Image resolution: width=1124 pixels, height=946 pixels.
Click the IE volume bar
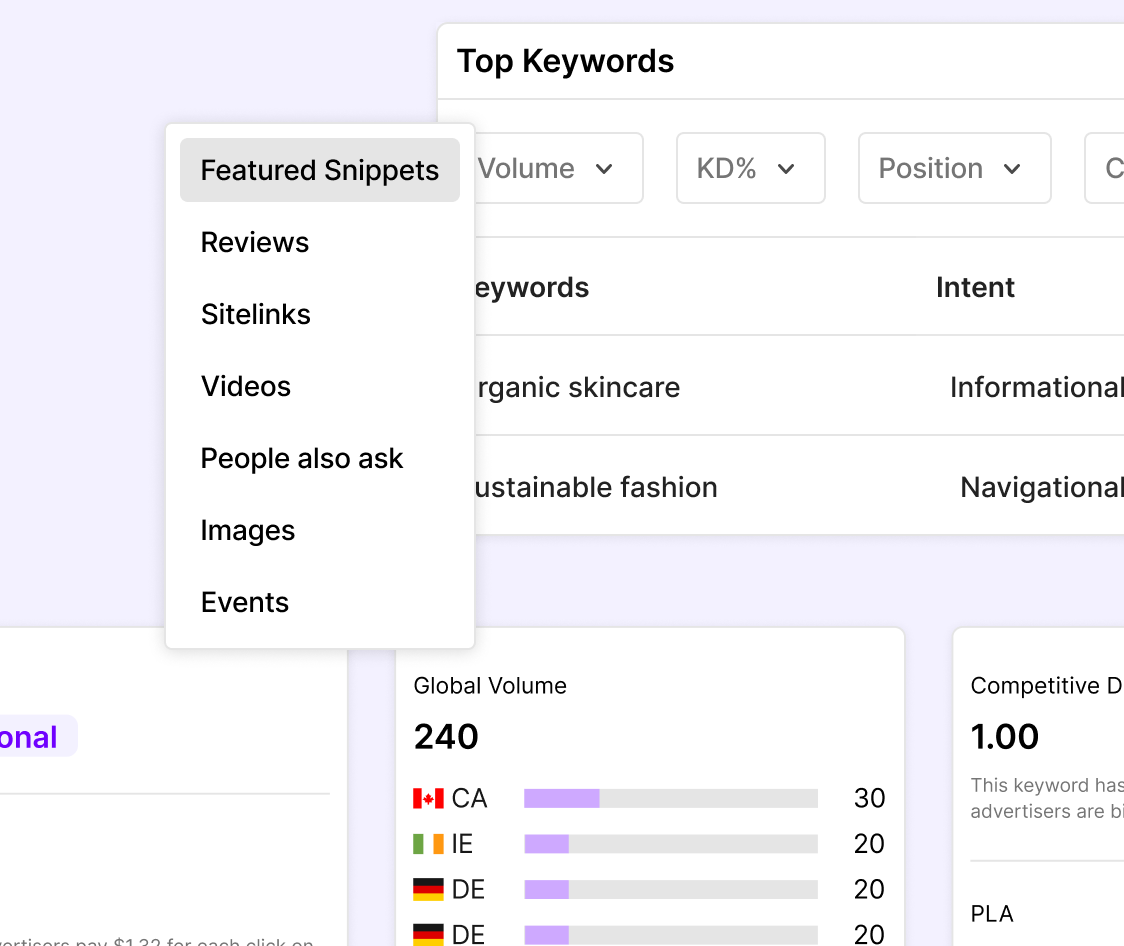(671, 844)
